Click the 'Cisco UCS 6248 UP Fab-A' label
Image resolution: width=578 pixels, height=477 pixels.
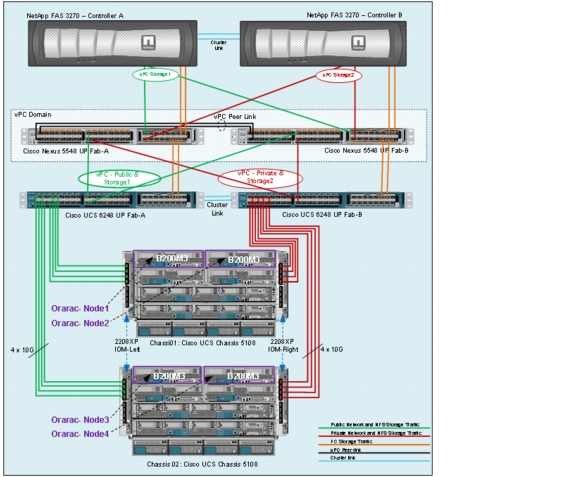pos(105,215)
